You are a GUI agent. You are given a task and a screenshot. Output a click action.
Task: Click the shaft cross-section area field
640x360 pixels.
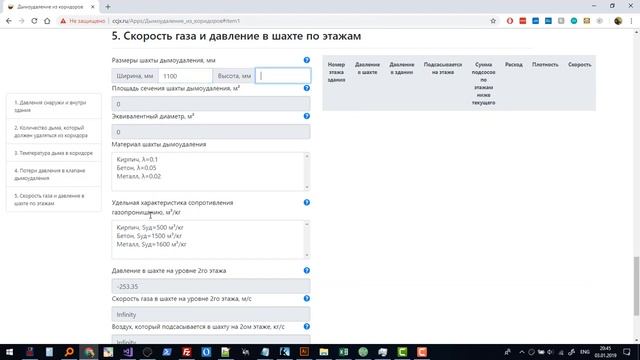tap(211, 104)
